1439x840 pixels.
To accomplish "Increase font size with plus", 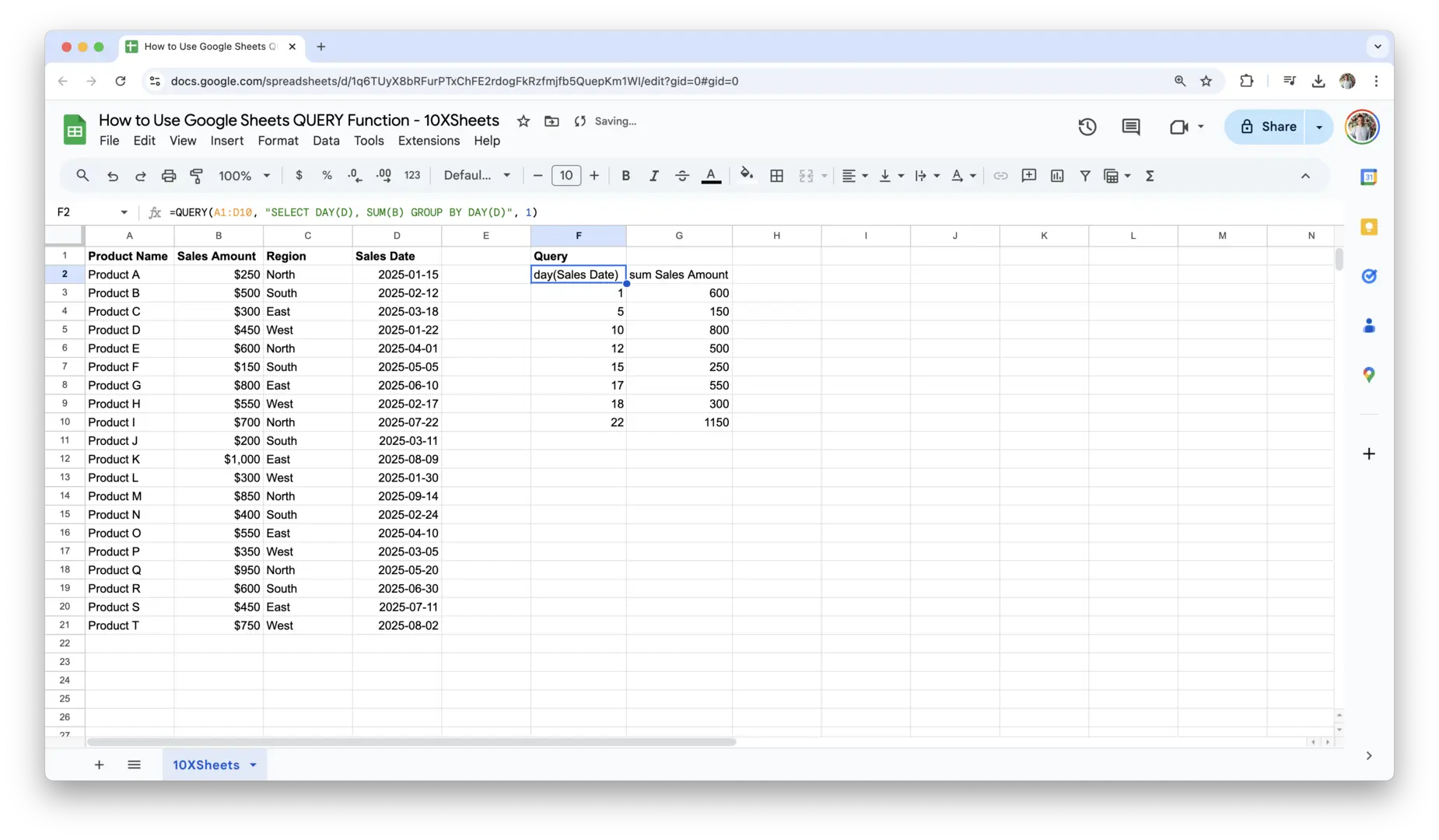I will [x=594, y=176].
